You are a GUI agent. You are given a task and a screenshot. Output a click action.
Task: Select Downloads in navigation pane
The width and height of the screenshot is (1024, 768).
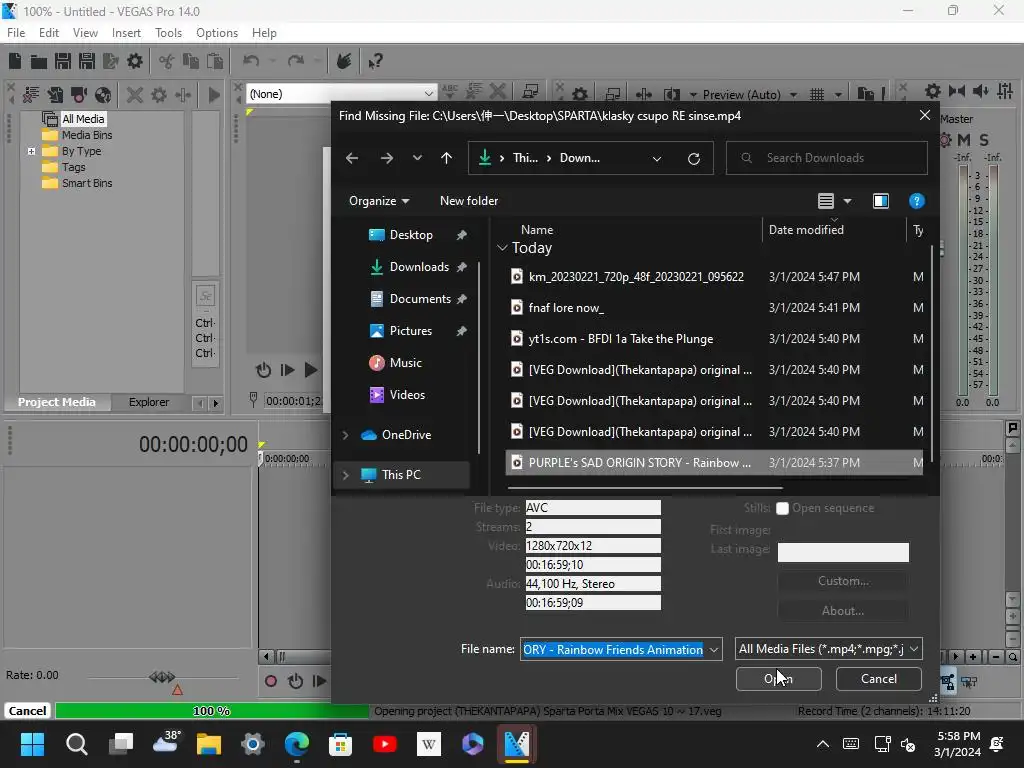418,267
